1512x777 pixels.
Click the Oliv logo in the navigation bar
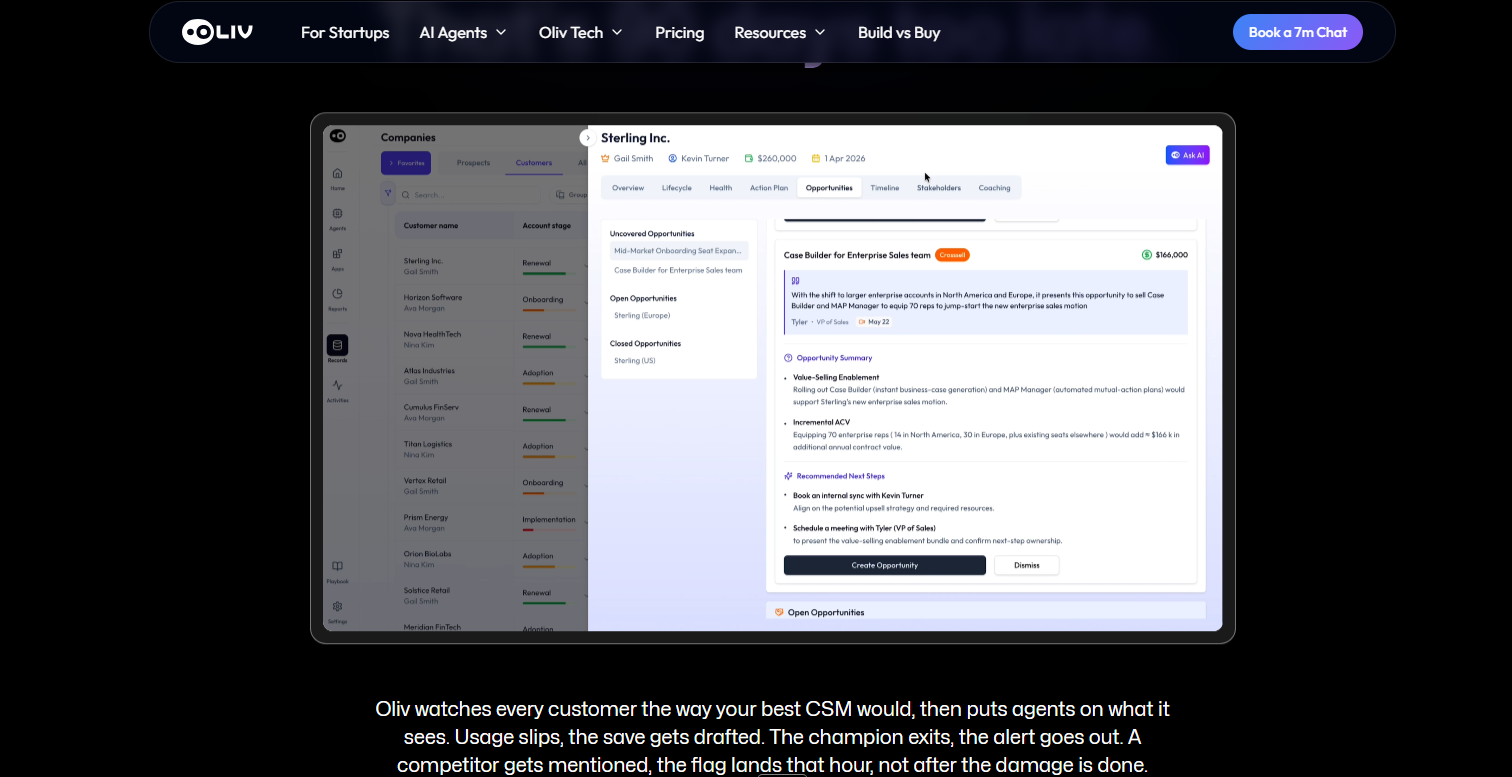(217, 32)
